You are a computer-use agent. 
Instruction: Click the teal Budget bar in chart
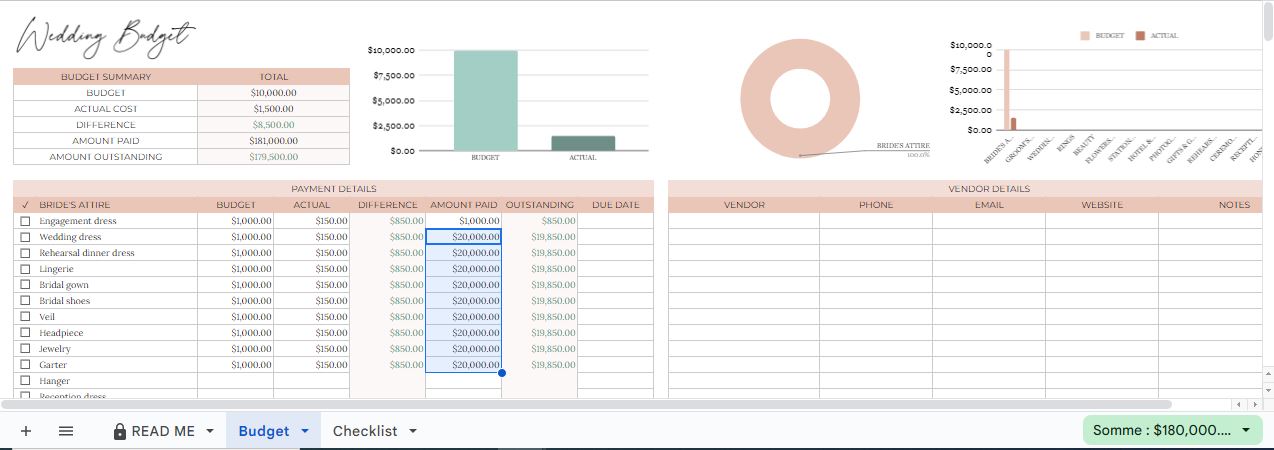[485, 100]
